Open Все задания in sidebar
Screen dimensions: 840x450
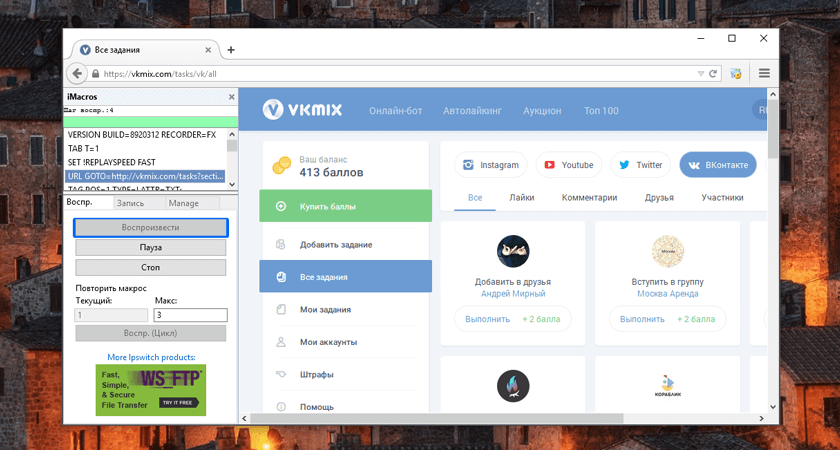346,276
